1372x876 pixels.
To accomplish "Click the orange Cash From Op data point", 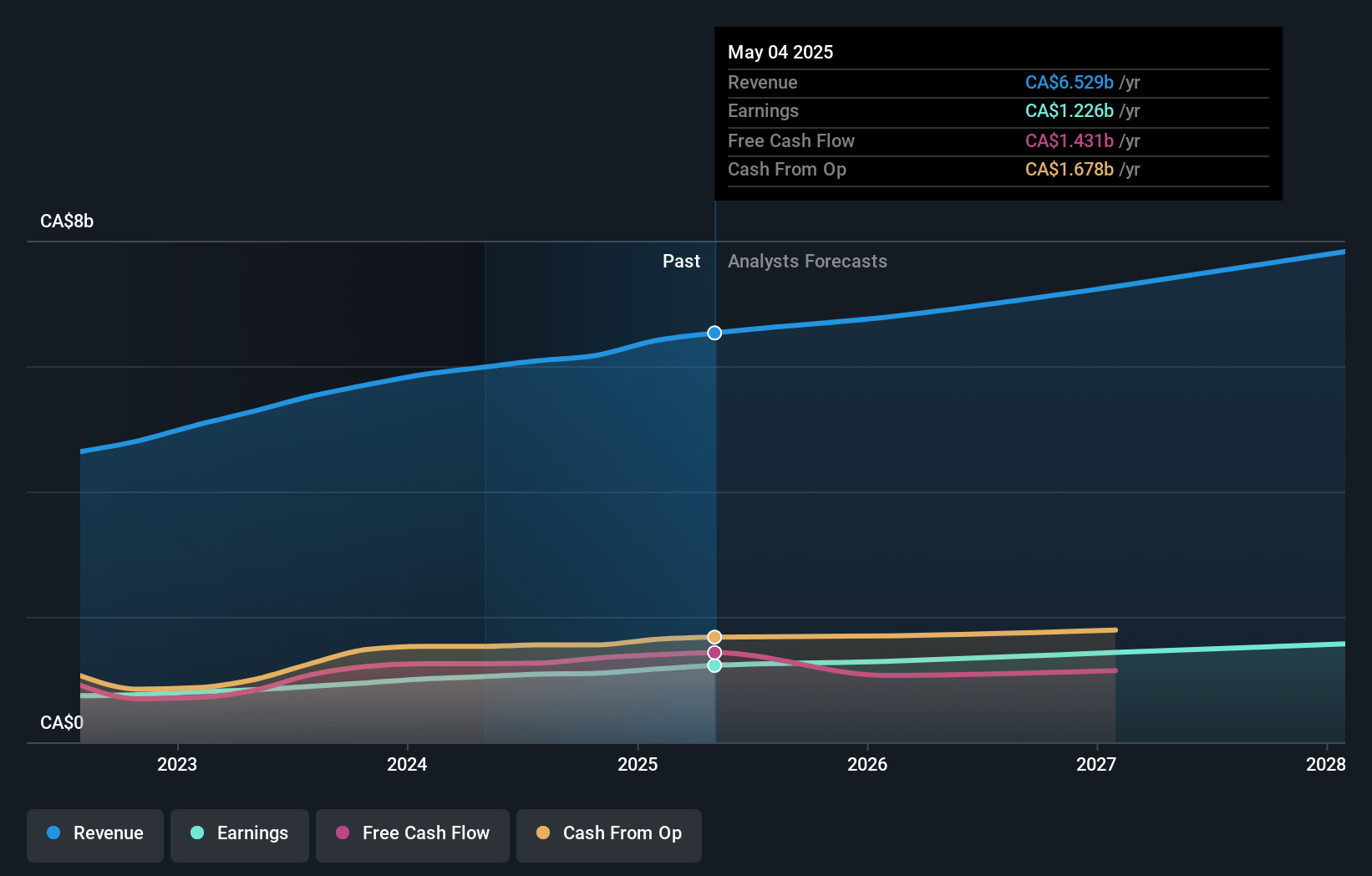I will pyautogui.click(x=714, y=637).
